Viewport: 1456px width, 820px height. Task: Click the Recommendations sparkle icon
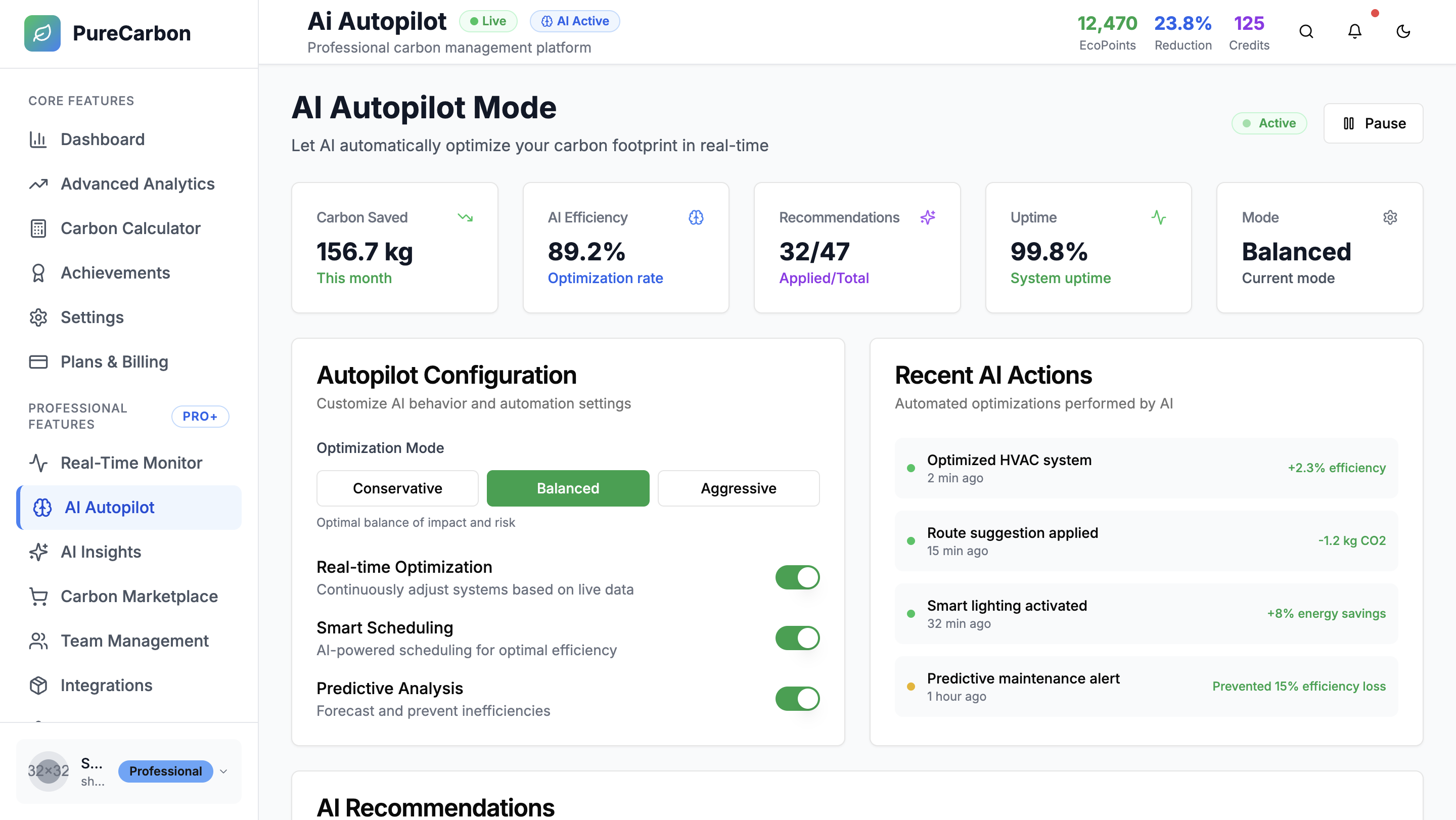point(928,217)
